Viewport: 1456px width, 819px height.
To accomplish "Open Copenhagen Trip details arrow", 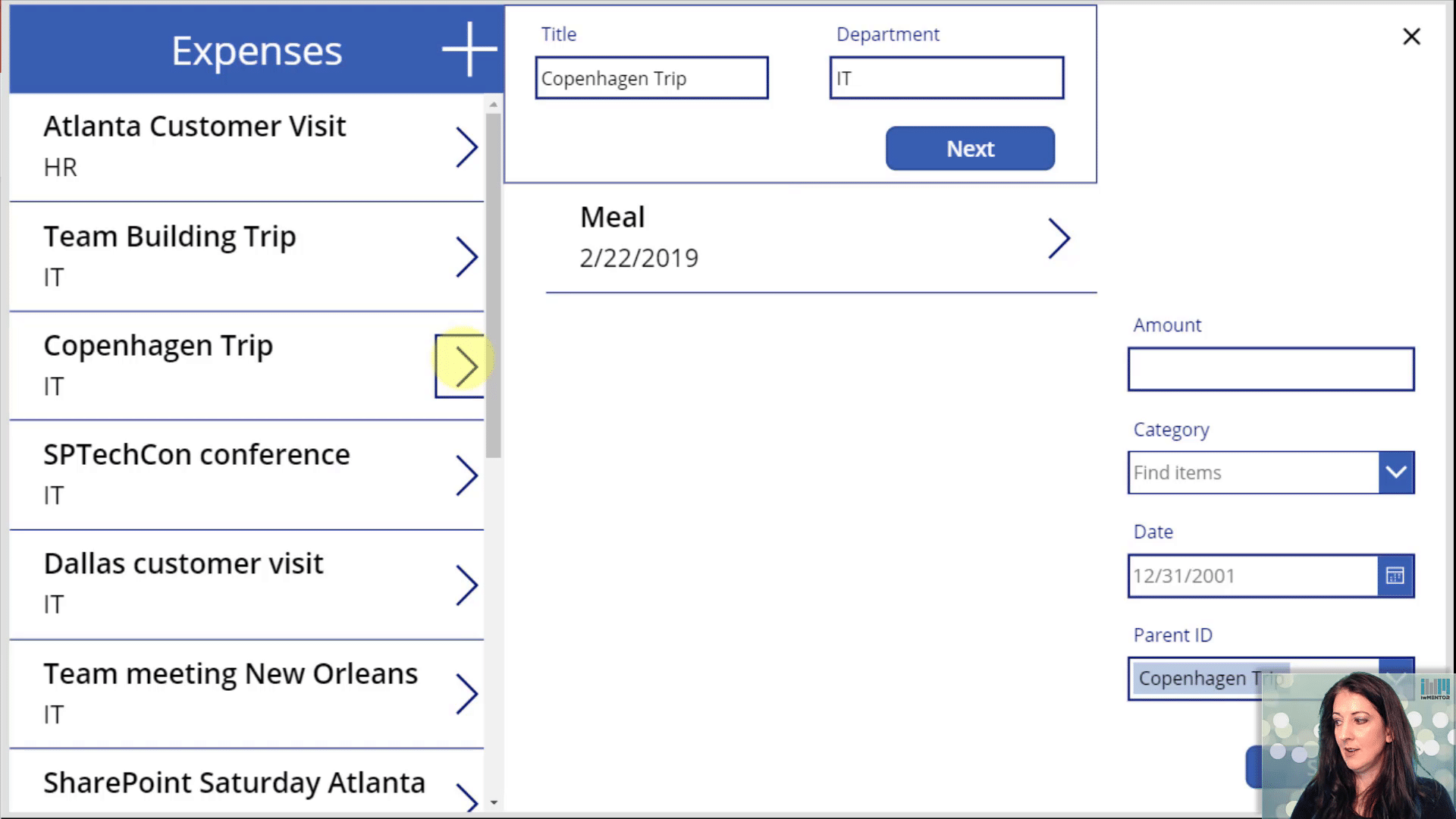I will (x=460, y=366).
